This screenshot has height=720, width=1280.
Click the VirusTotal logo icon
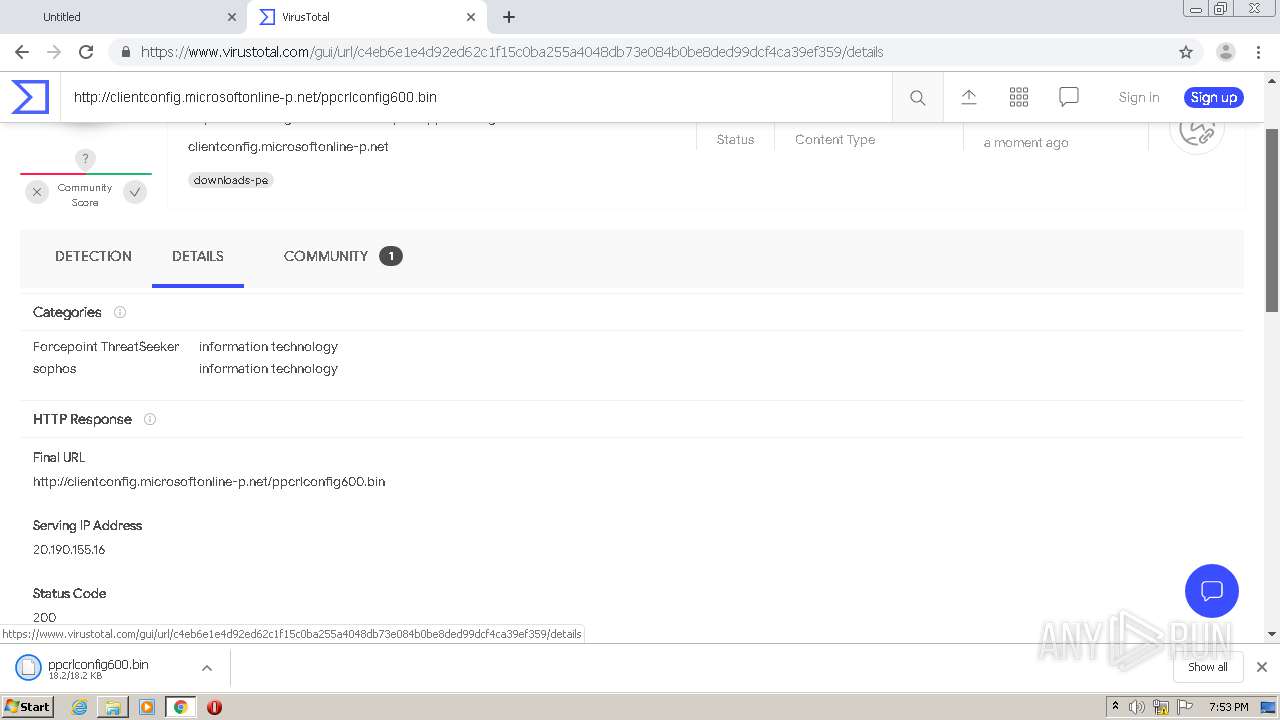point(30,97)
